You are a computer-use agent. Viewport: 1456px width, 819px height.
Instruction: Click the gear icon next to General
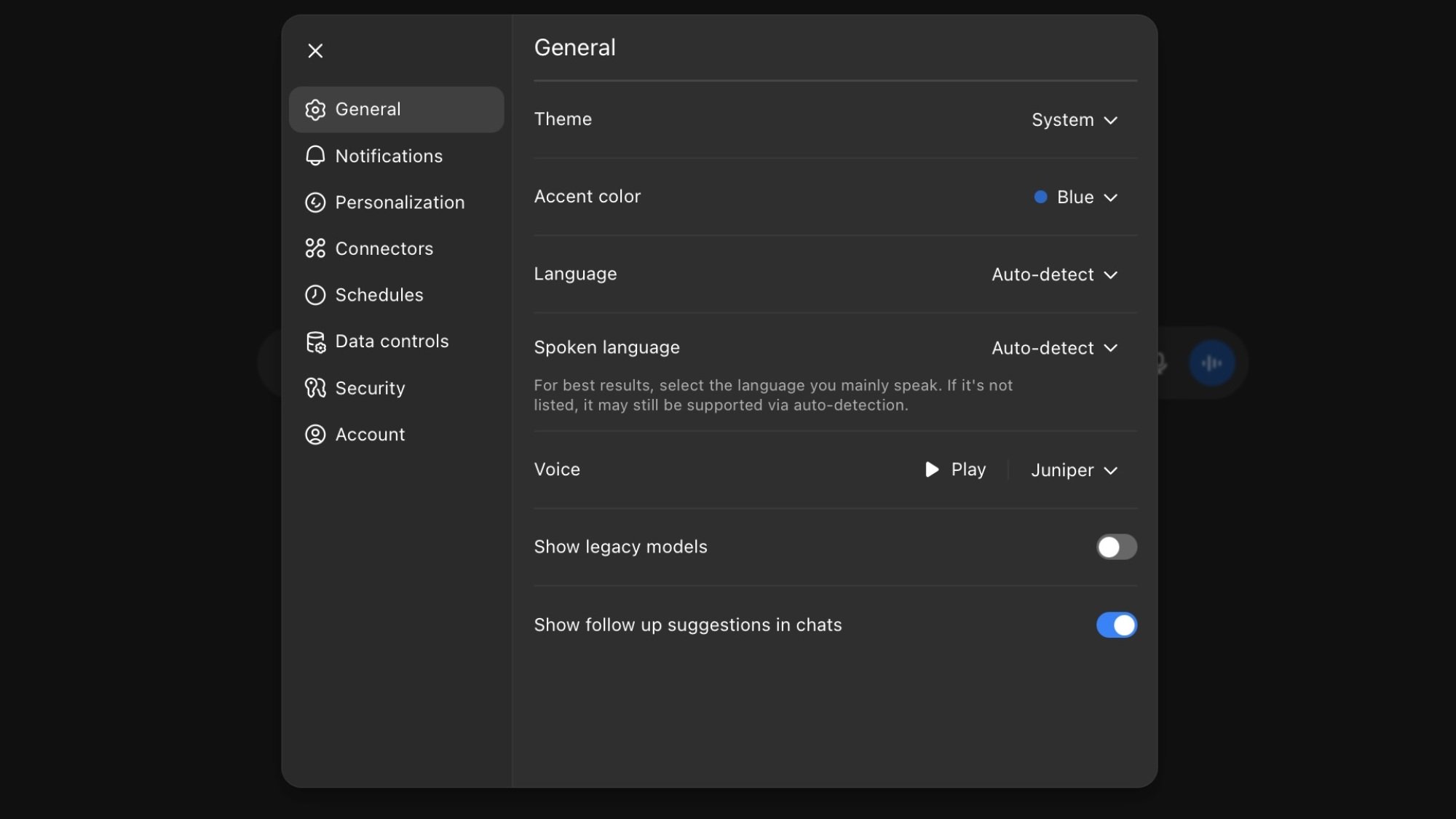[315, 110]
